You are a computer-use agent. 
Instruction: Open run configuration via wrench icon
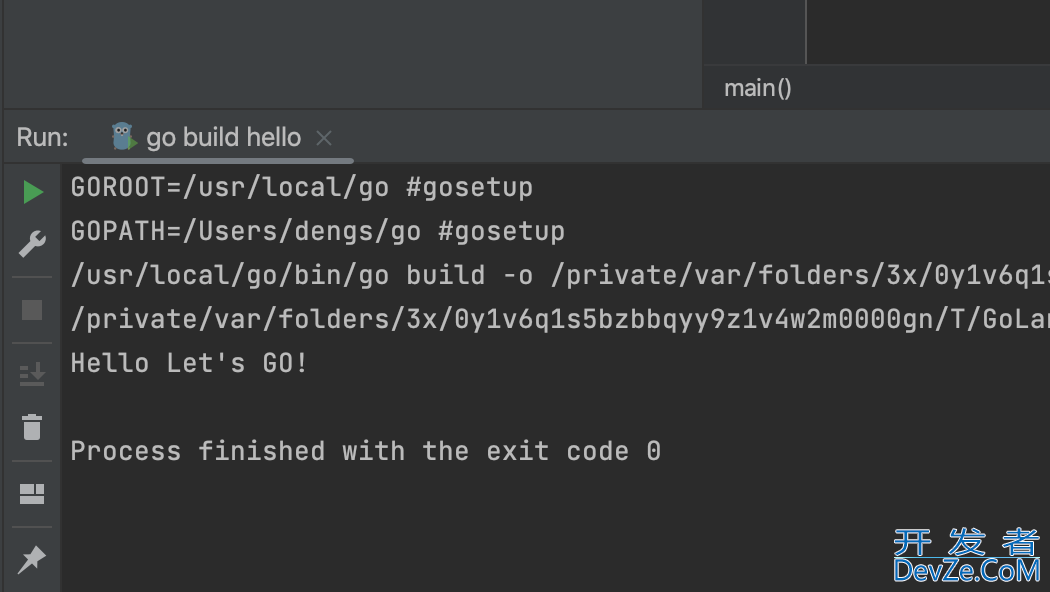point(32,244)
